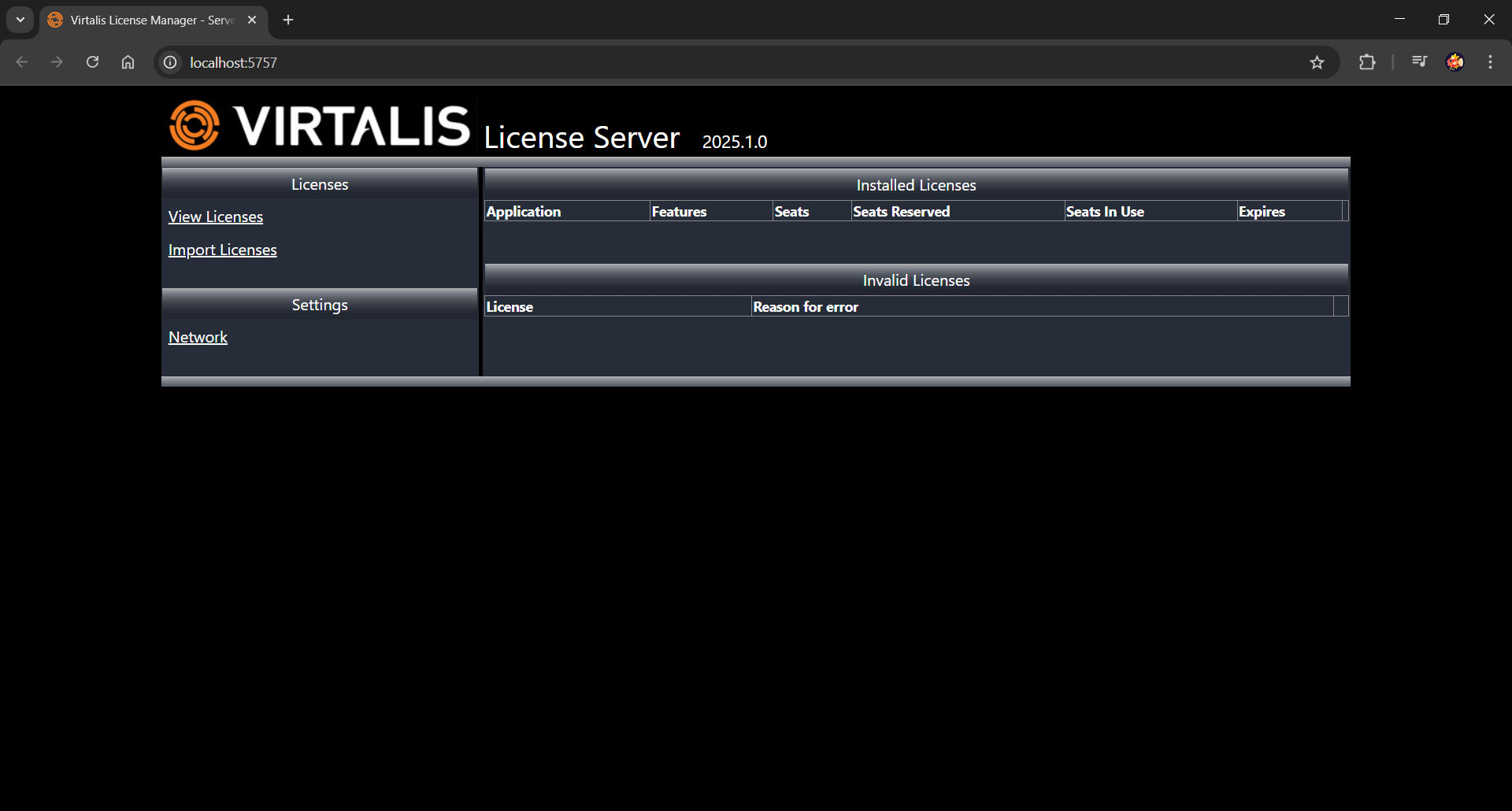Click the Expires column header
Screen dimensions: 1512x811
[x=1261, y=212]
